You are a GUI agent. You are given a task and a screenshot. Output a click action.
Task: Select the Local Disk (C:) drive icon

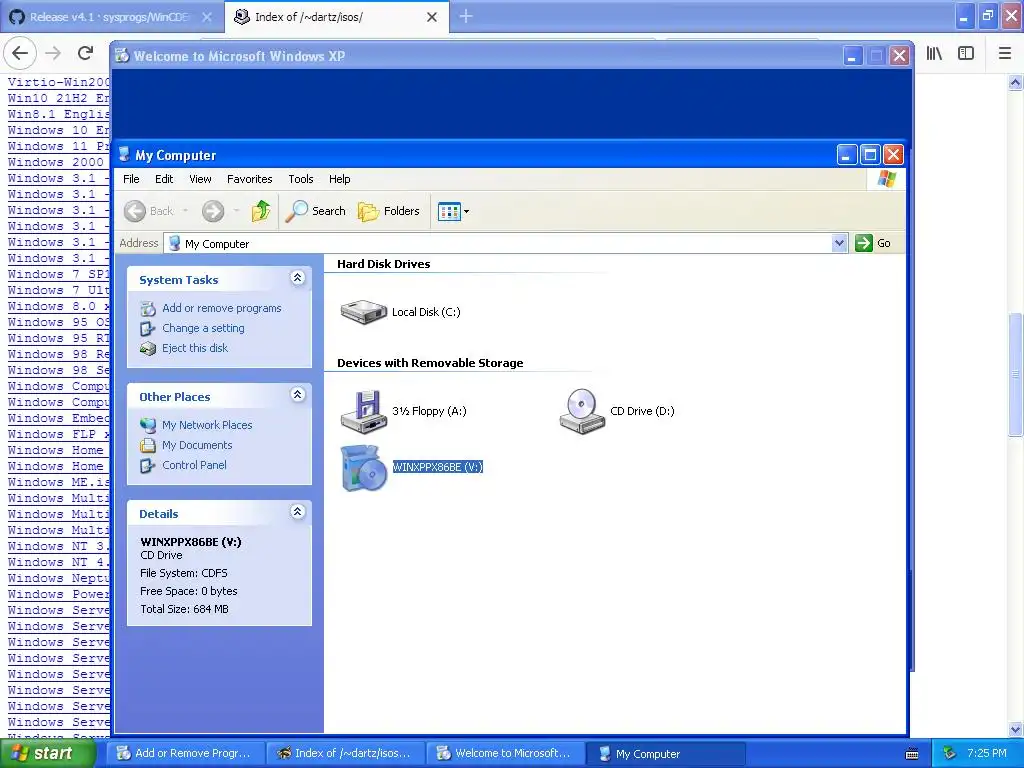[x=364, y=312]
